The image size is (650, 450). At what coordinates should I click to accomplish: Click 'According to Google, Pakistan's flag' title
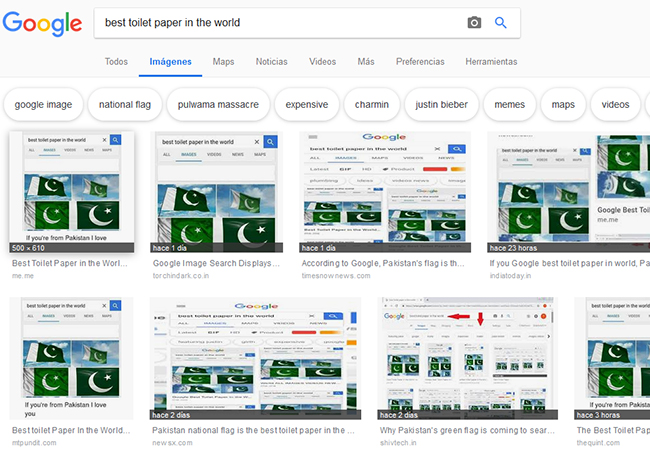[x=383, y=263]
